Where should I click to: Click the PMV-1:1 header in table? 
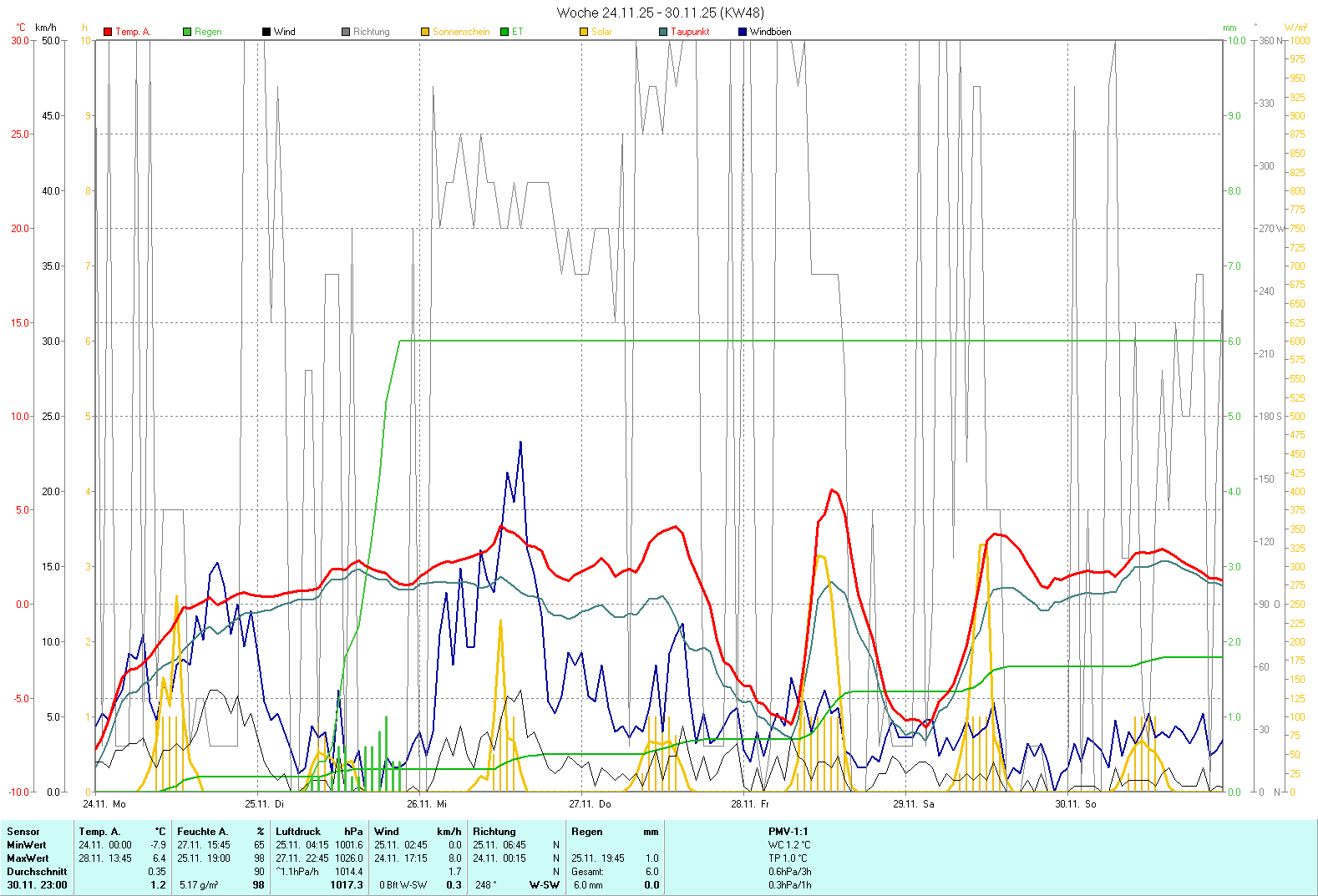coord(788,832)
